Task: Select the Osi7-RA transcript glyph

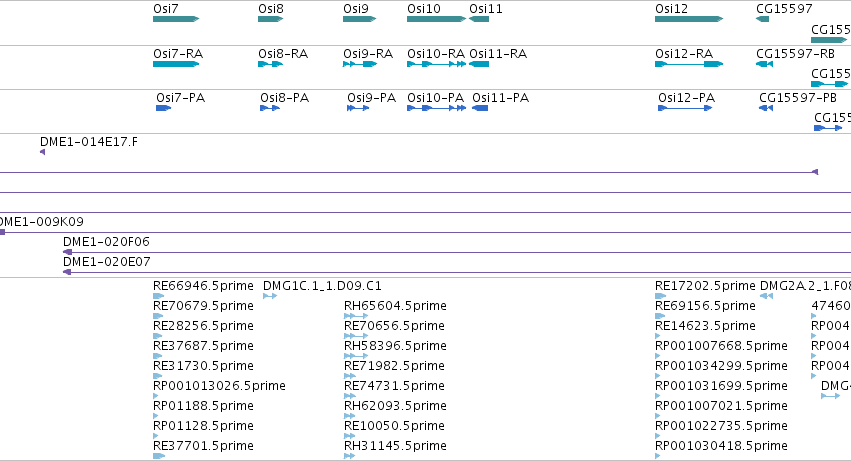Action: (x=176, y=64)
